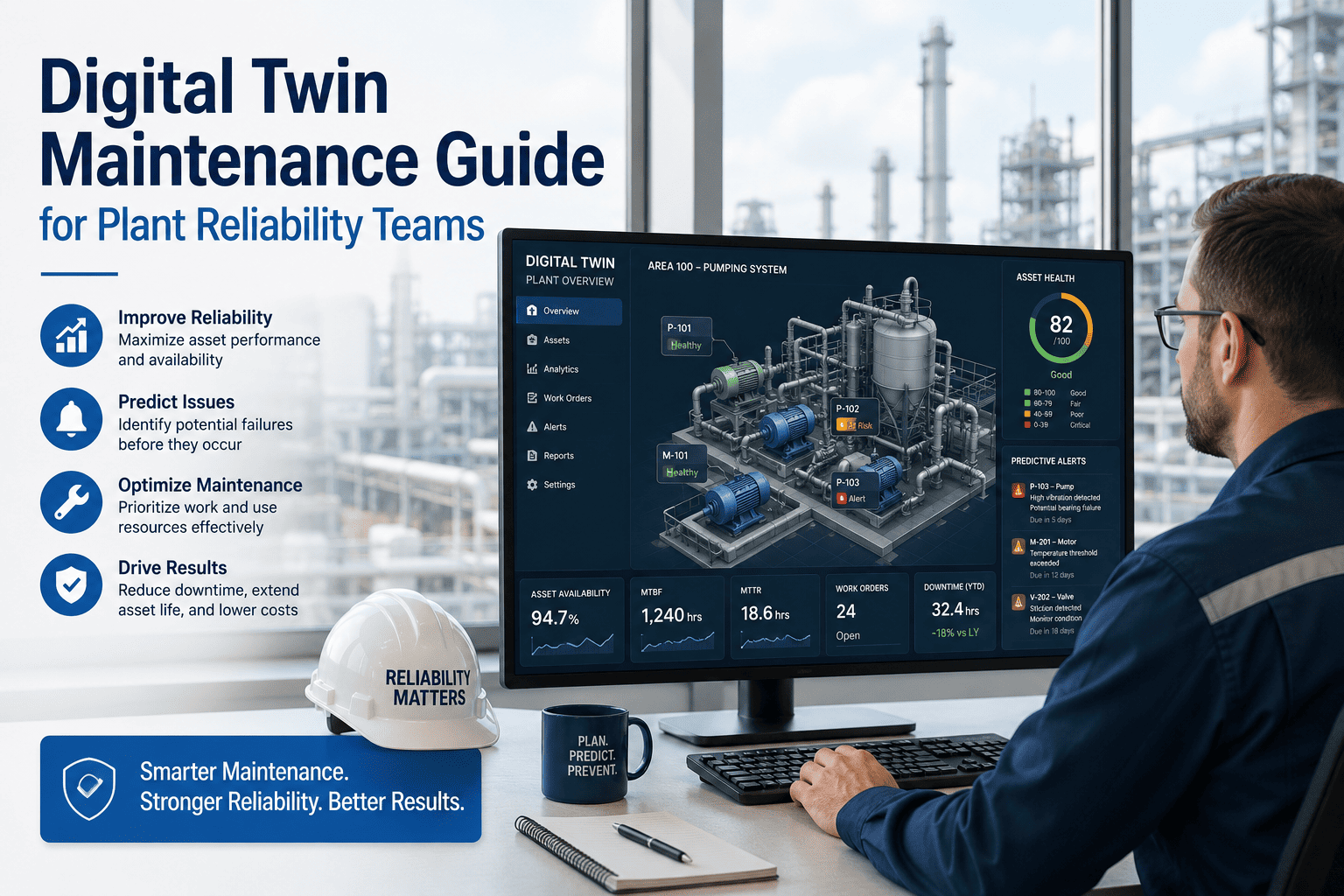The width and height of the screenshot is (1344, 896).
Task: Click the red 0-39 Critical legend swatch
Action: (1027, 424)
